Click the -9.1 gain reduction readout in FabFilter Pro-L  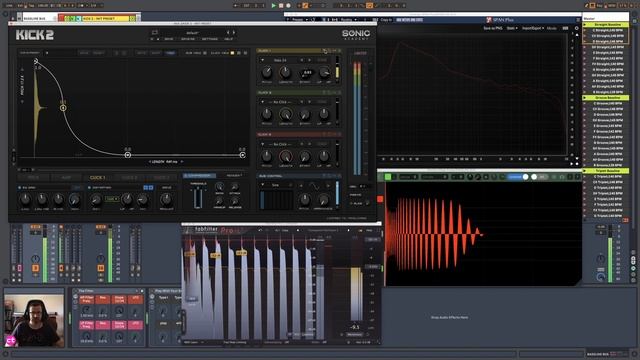click(x=355, y=327)
